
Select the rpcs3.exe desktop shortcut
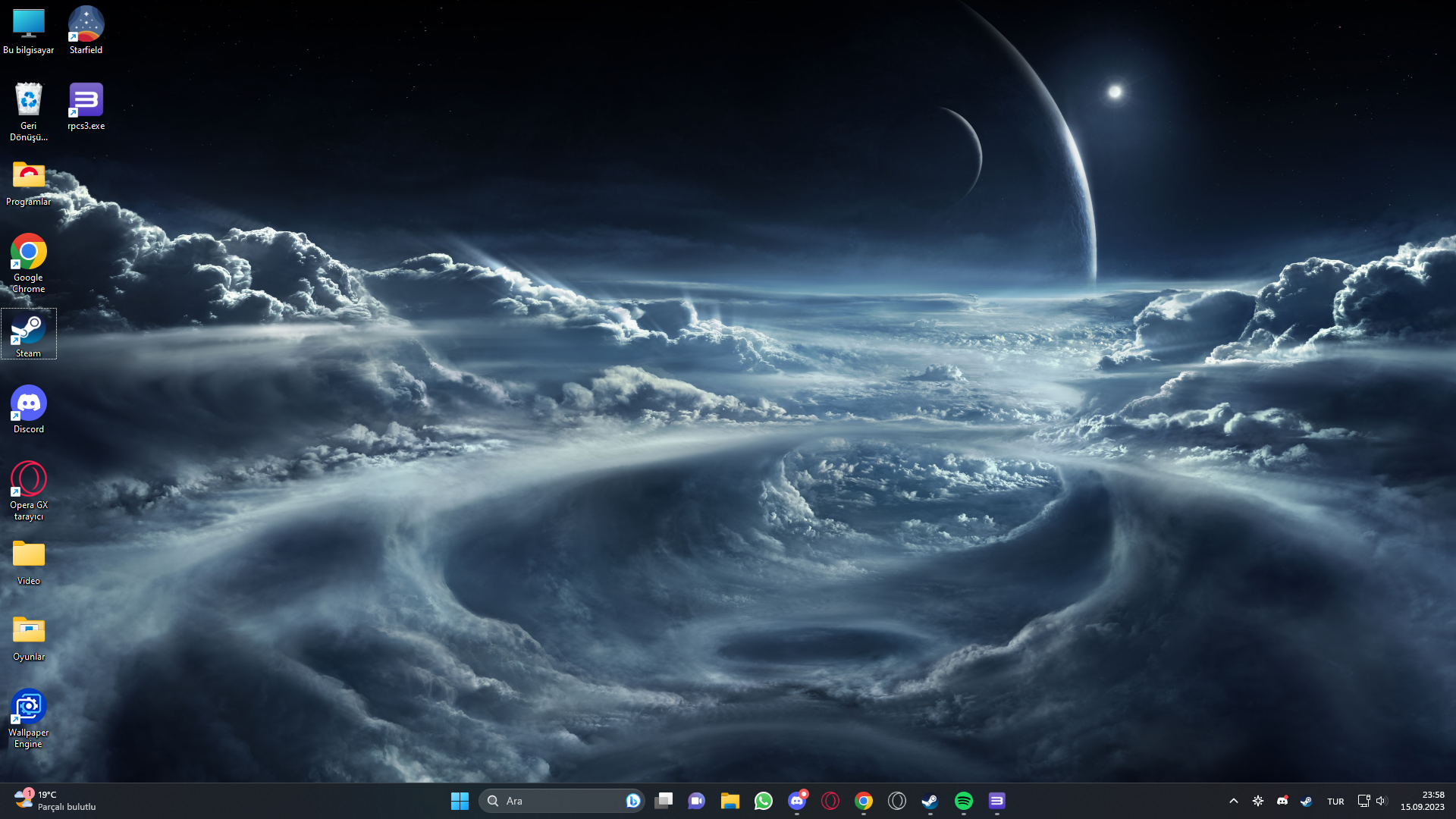(x=86, y=106)
